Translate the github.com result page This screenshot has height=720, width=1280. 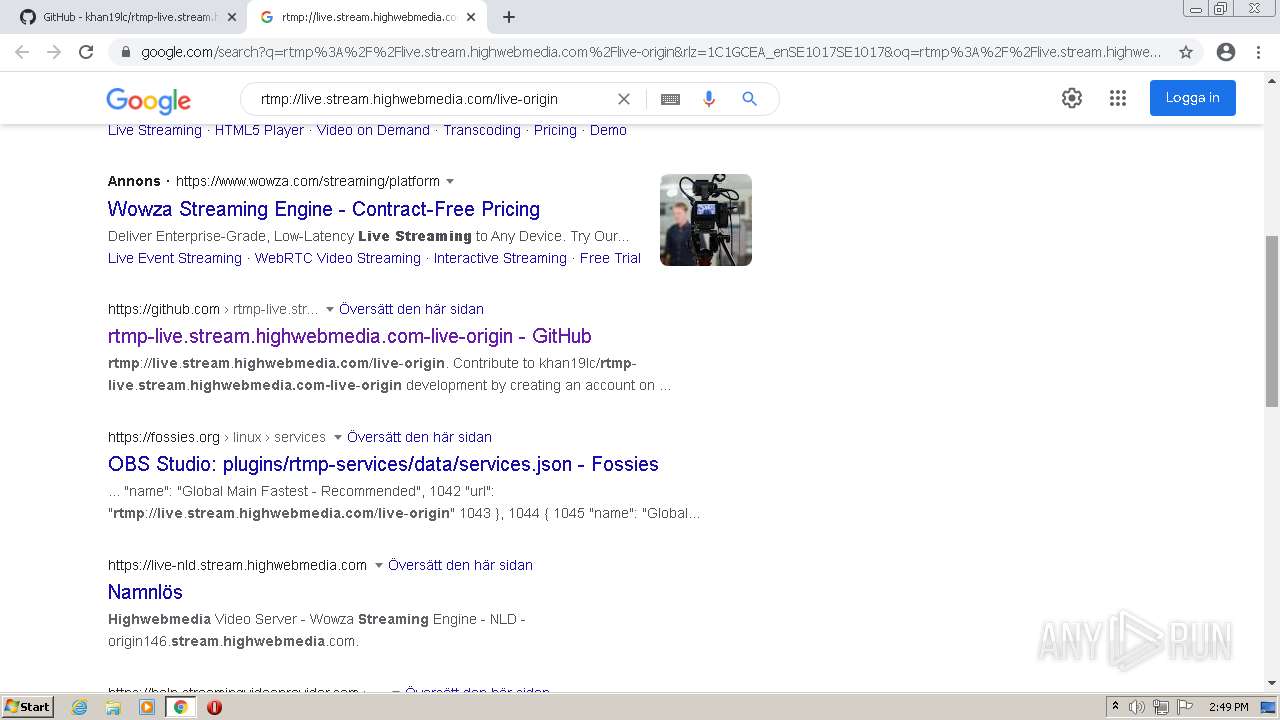[x=411, y=309]
